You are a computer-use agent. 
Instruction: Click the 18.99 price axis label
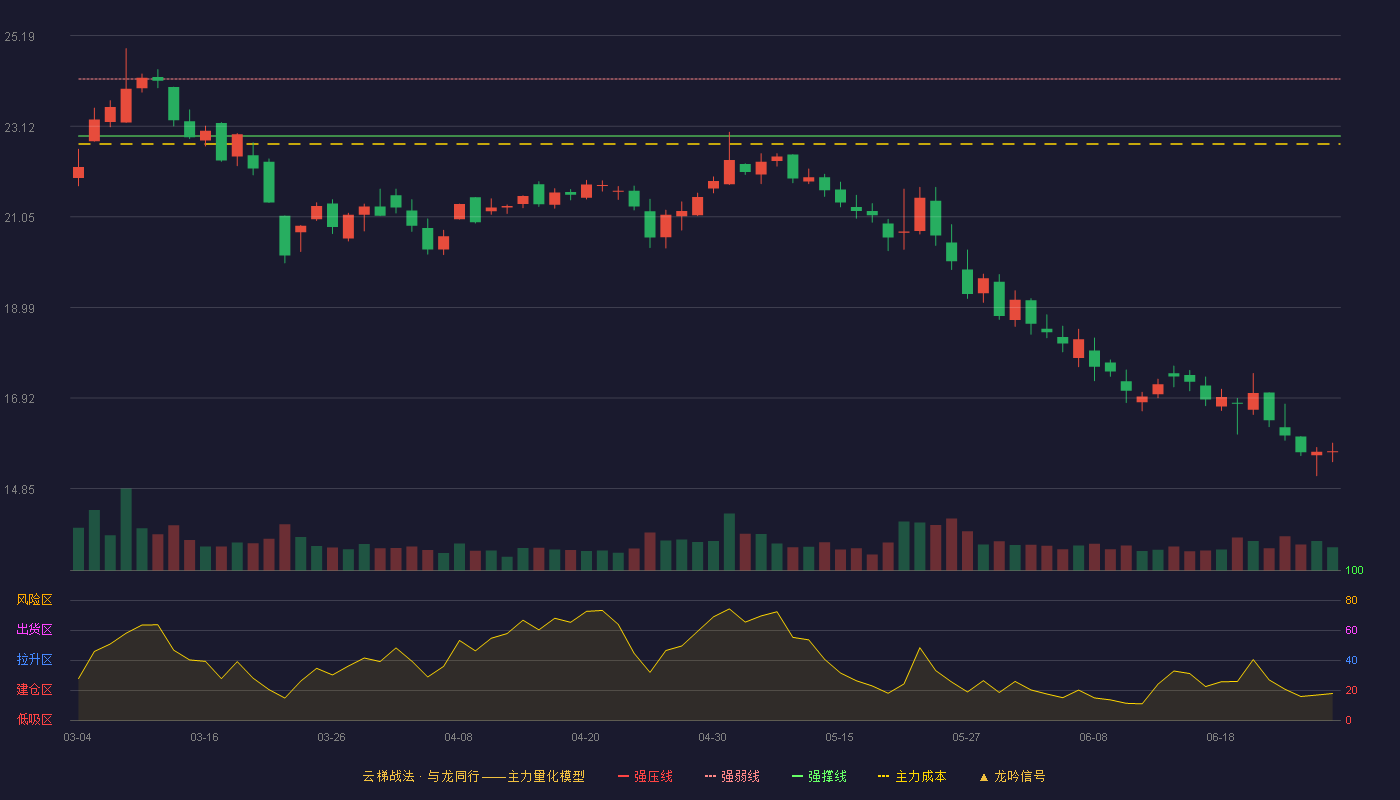coord(19,309)
